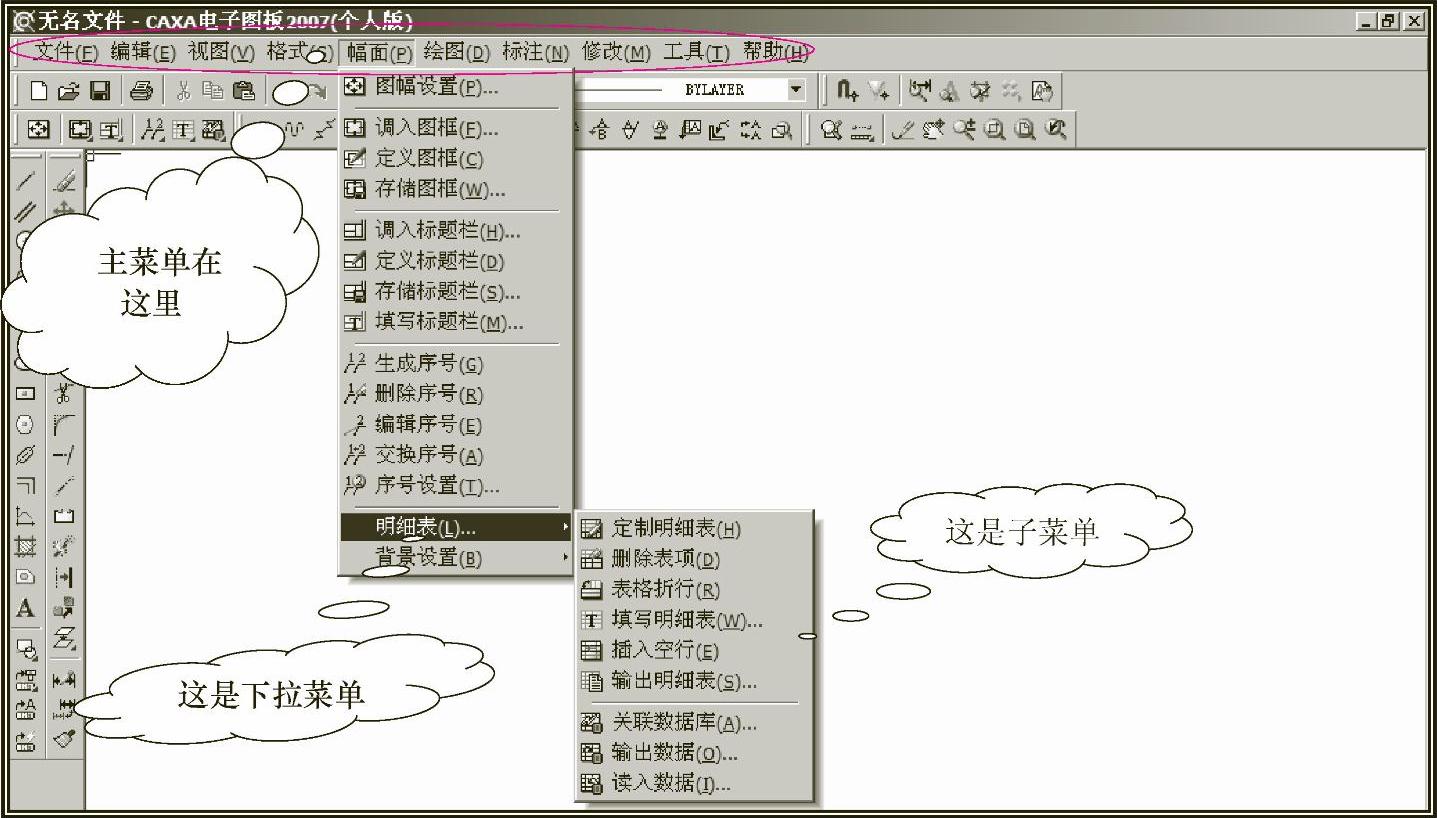Viewport: 1437px width, 818px height.
Task: Click the Paste clipboard icon
Action: [243, 91]
